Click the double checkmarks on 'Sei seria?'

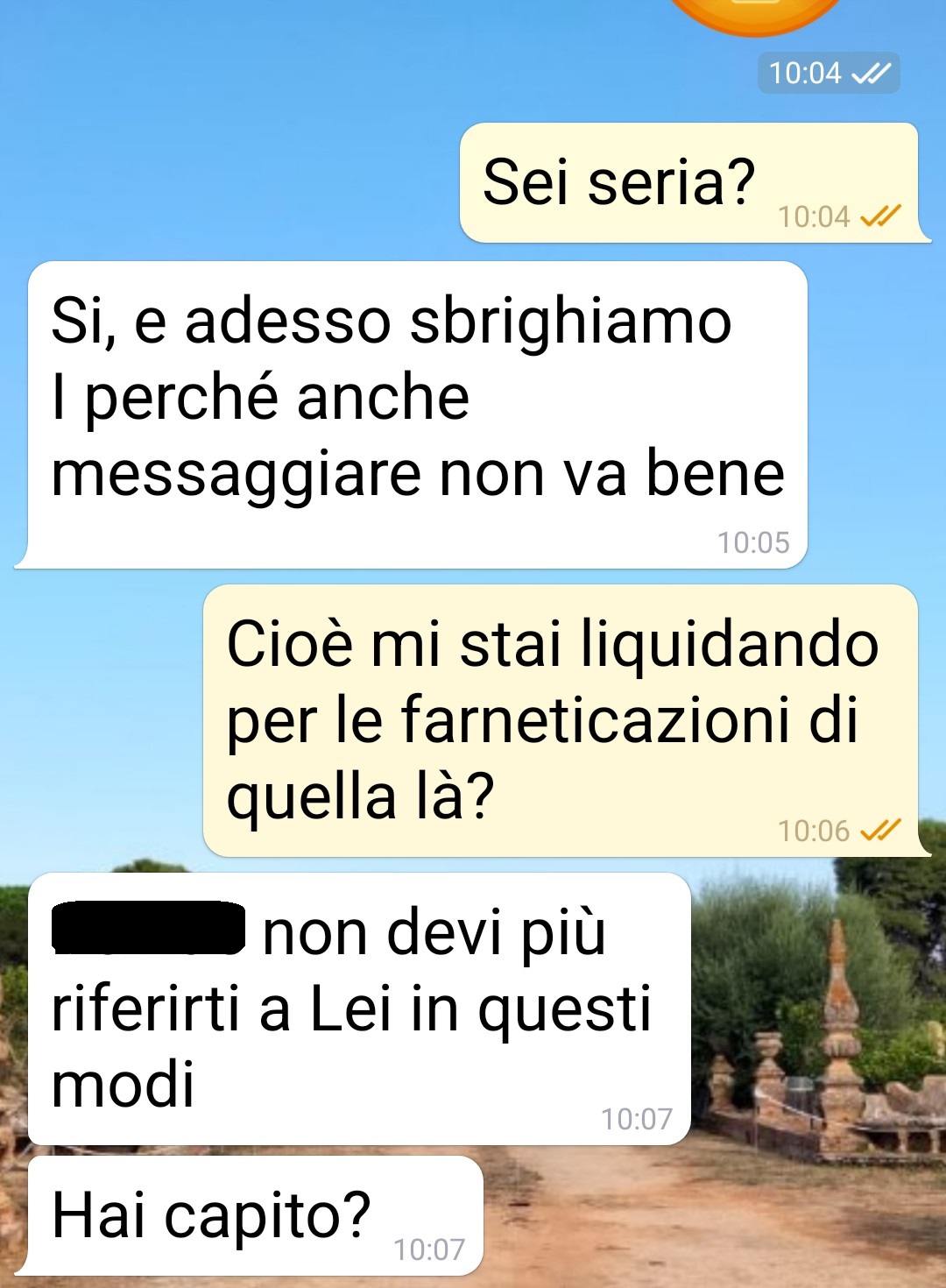pyautogui.click(x=880, y=216)
